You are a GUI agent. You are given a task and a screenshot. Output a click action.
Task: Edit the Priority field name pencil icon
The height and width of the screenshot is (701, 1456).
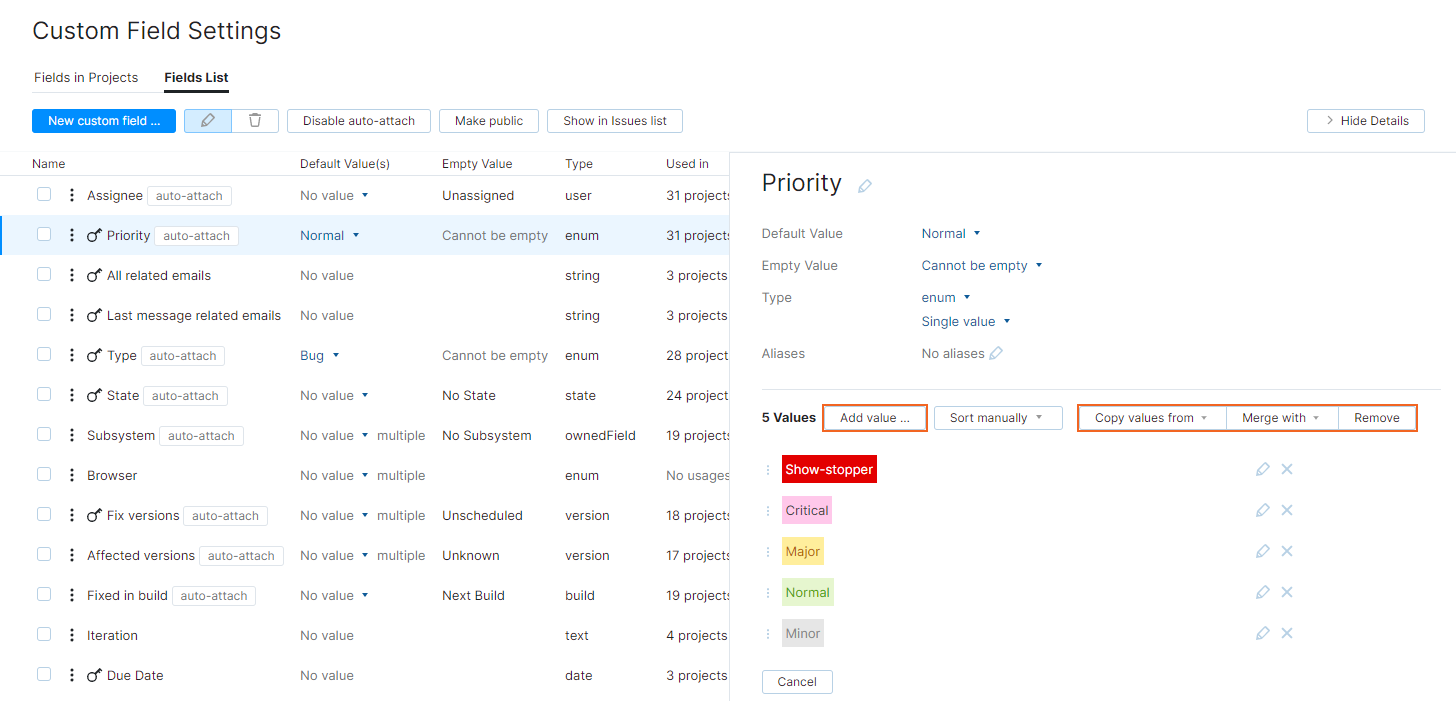[x=865, y=186]
